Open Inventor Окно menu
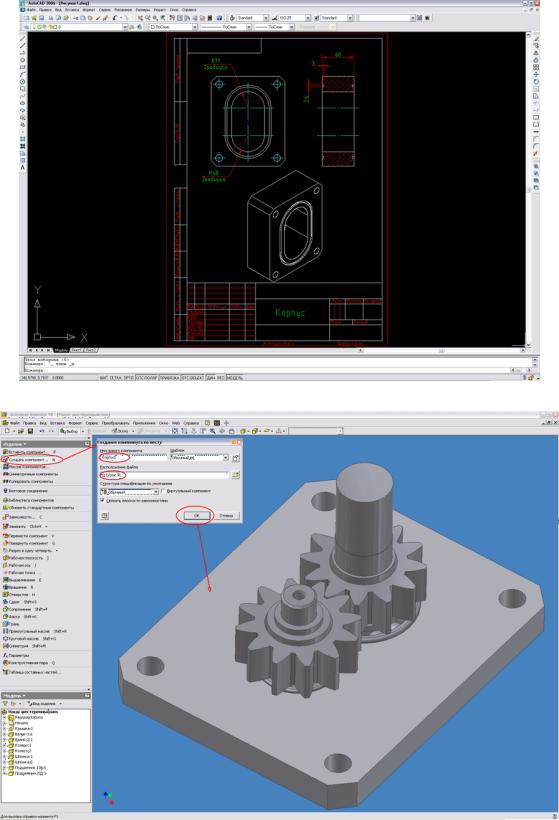Screen dimensions: 559x820 [x=164, y=423]
